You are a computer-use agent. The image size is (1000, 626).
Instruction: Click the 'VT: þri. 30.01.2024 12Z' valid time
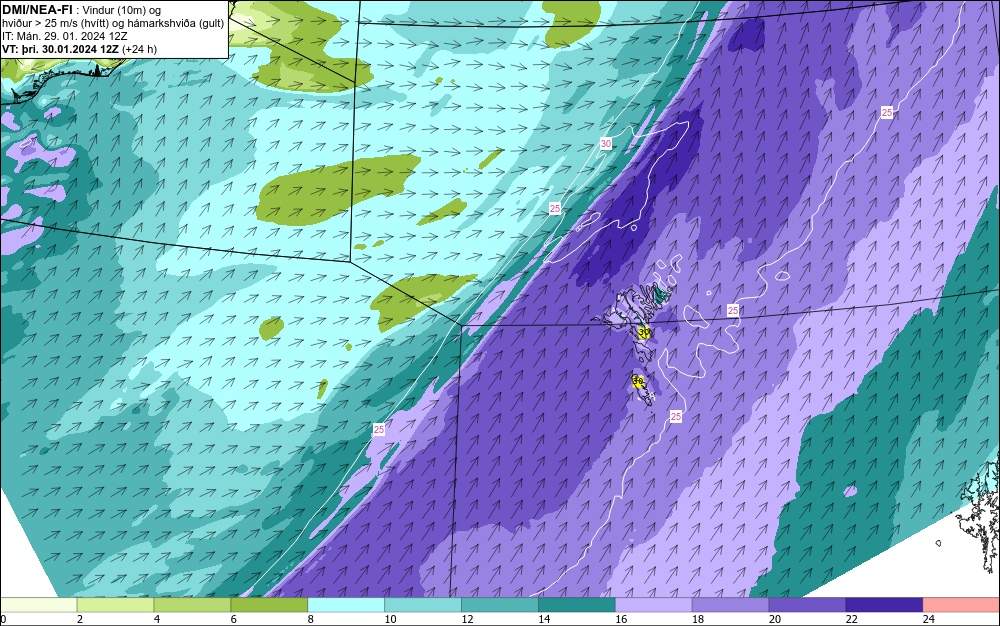pyautogui.click(x=61, y=49)
